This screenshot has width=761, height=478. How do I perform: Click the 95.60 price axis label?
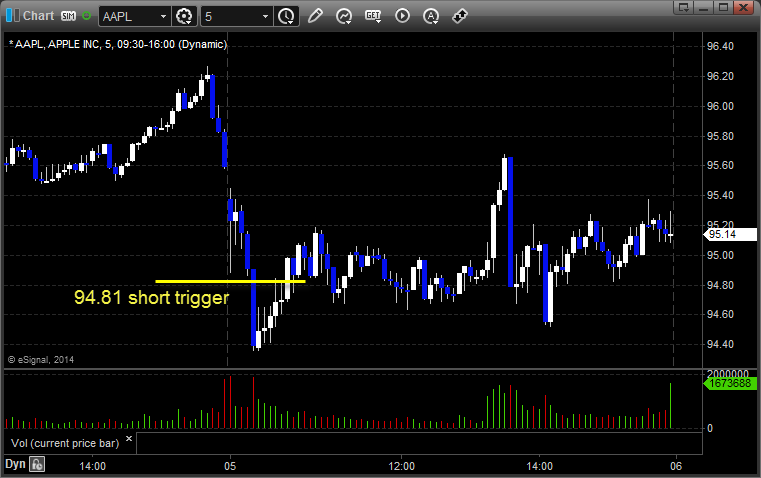720,165
